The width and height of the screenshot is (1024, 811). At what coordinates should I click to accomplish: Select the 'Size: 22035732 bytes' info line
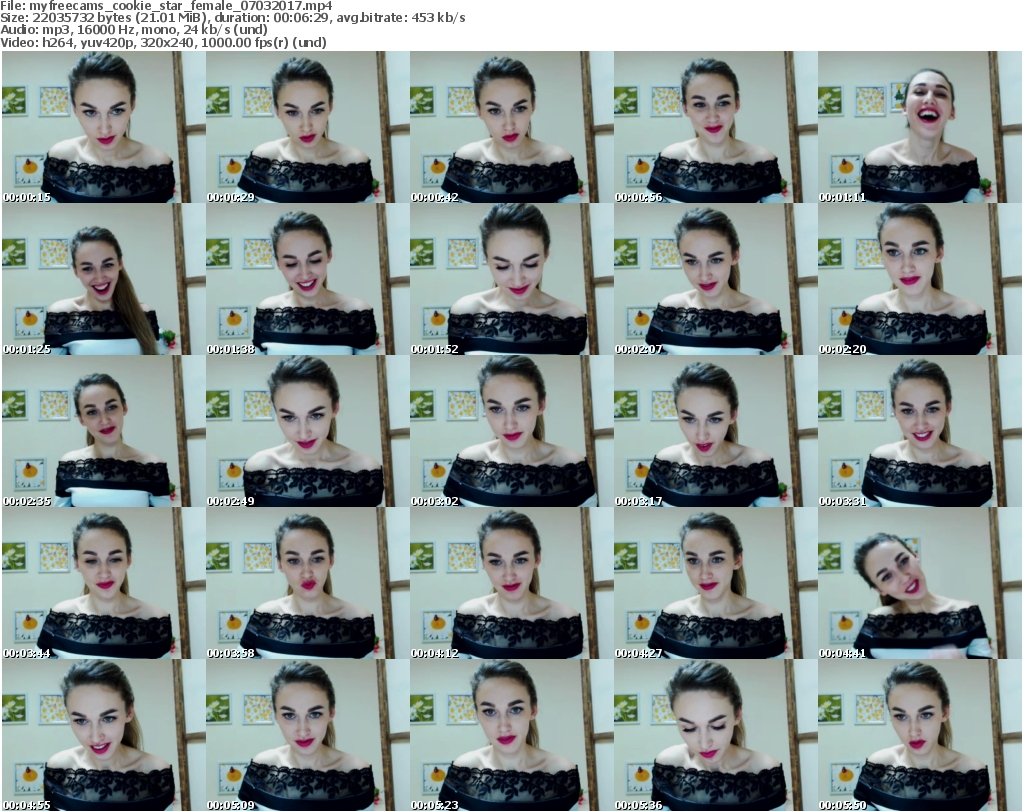coord(232,18)
